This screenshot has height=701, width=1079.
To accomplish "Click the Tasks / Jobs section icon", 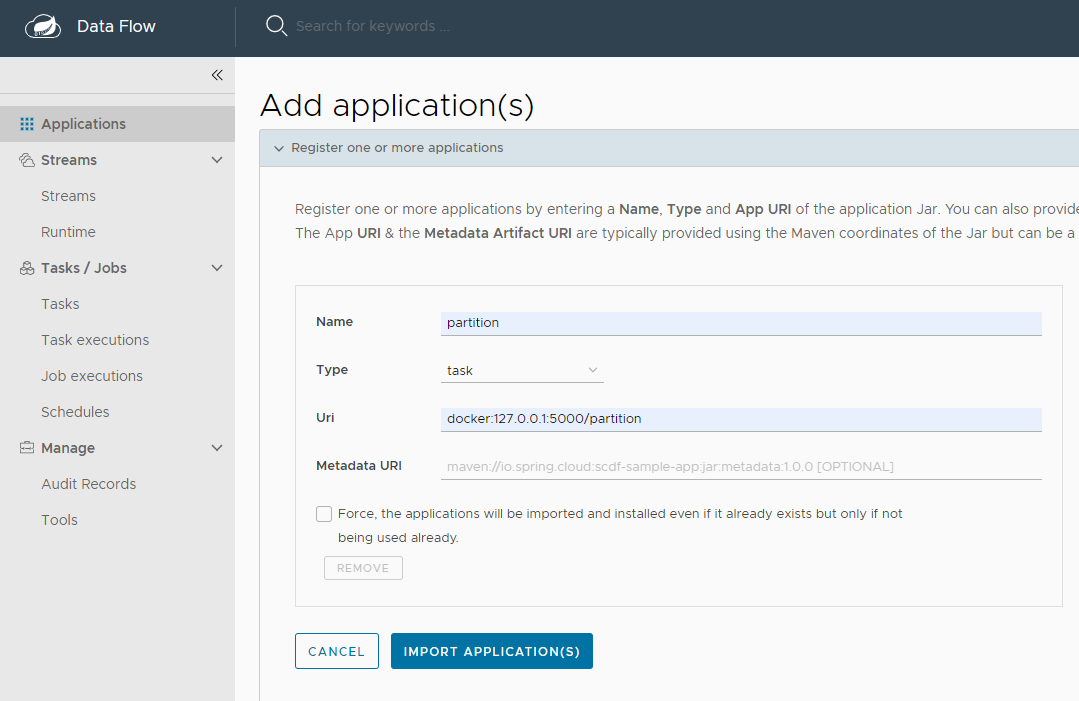I will pyautogui.click(x=27, y=268).
